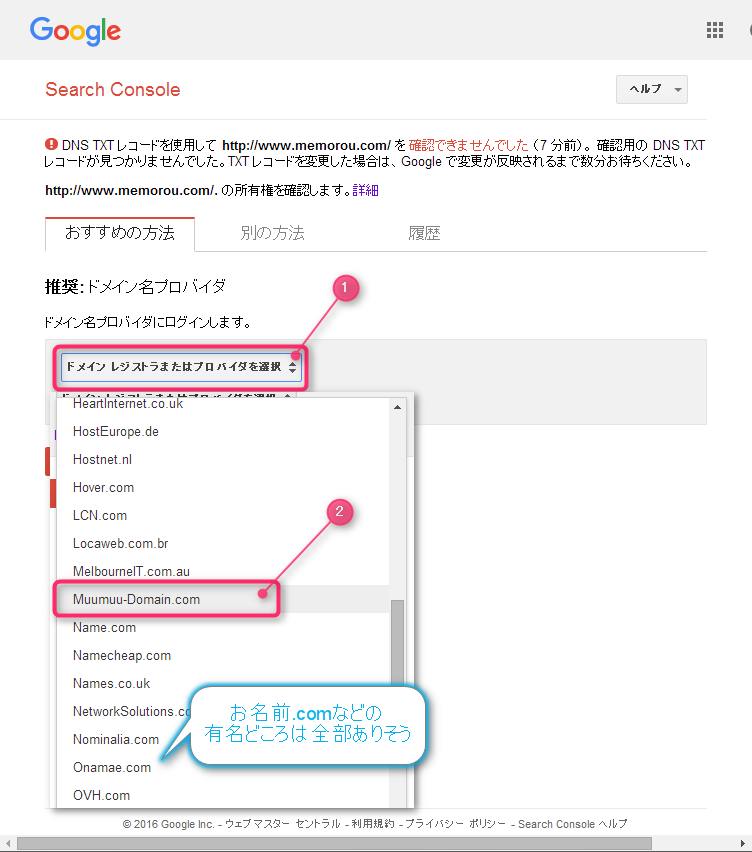Select OVH.com in the provider list
The height and width of the screenshot is (852, 752).
click(x=223, y=795)
